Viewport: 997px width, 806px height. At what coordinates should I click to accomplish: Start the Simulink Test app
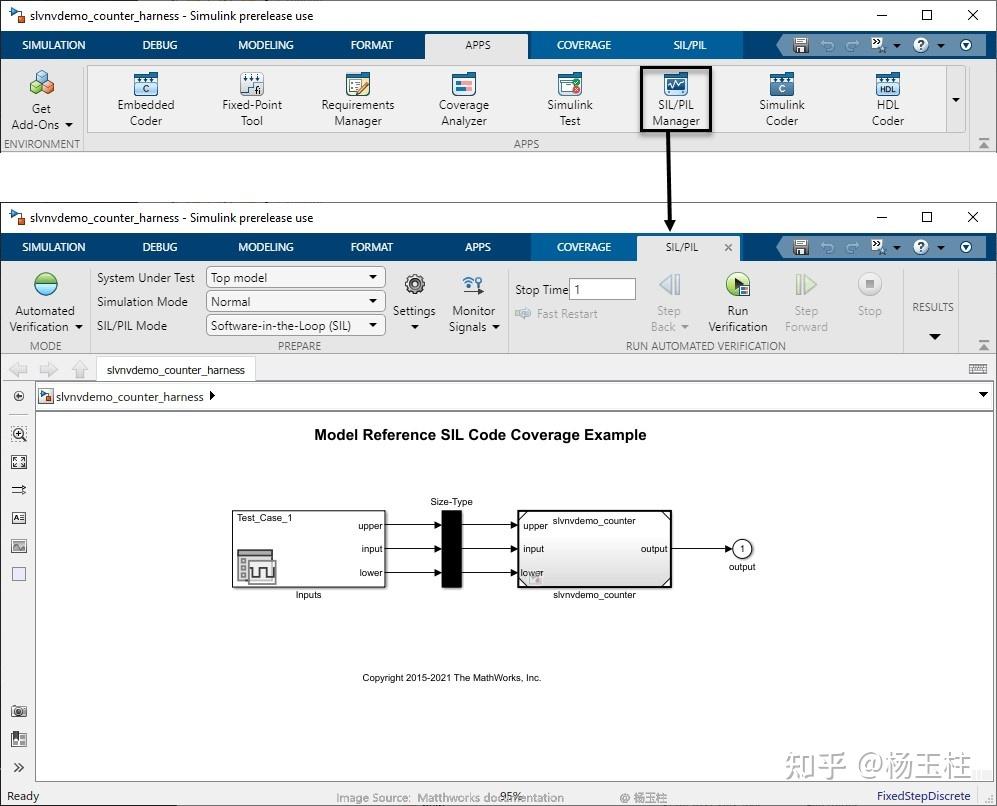(569, 99)
